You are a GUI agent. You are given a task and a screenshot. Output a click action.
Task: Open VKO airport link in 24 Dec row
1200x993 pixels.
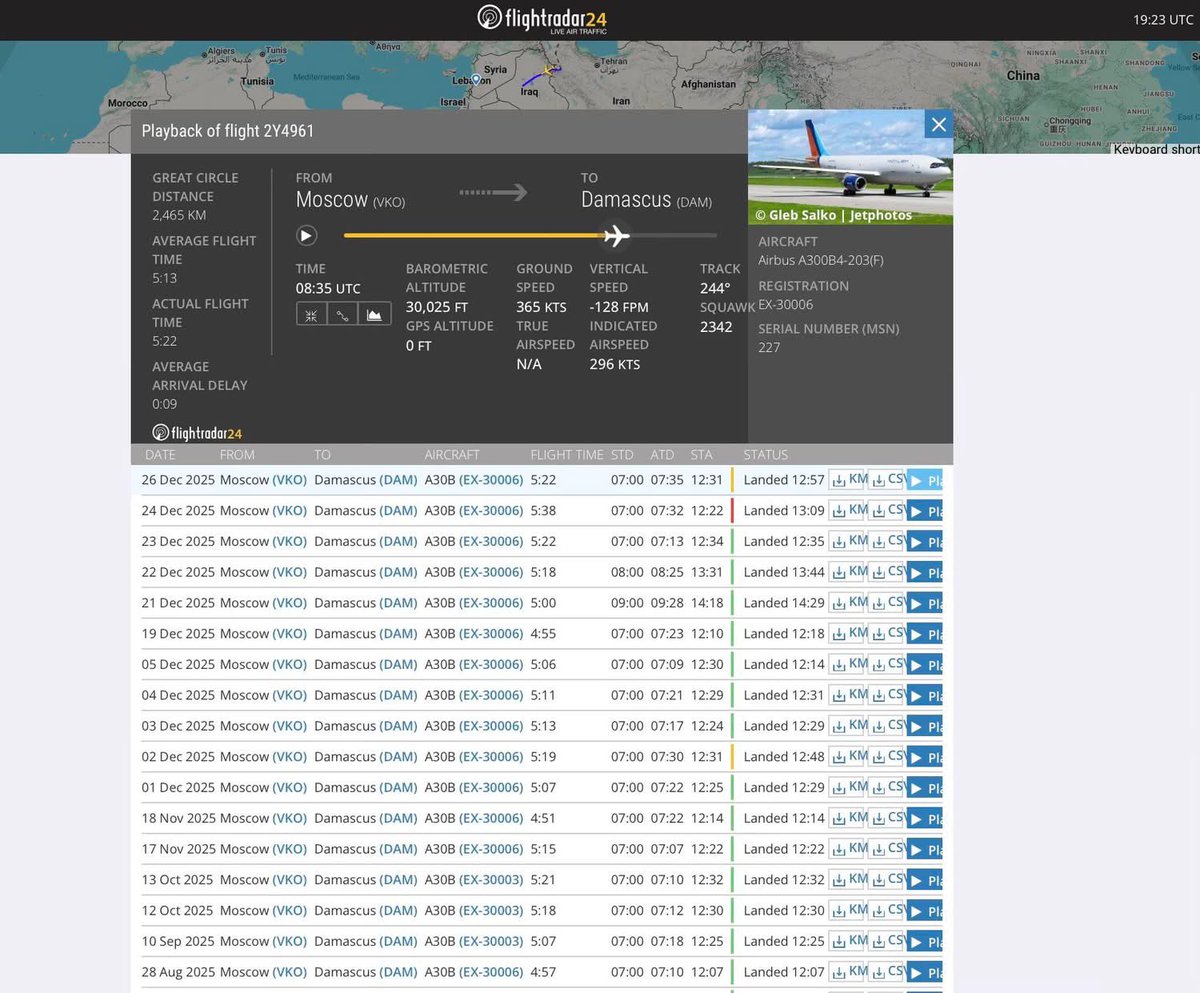click(x=290, y=511)
